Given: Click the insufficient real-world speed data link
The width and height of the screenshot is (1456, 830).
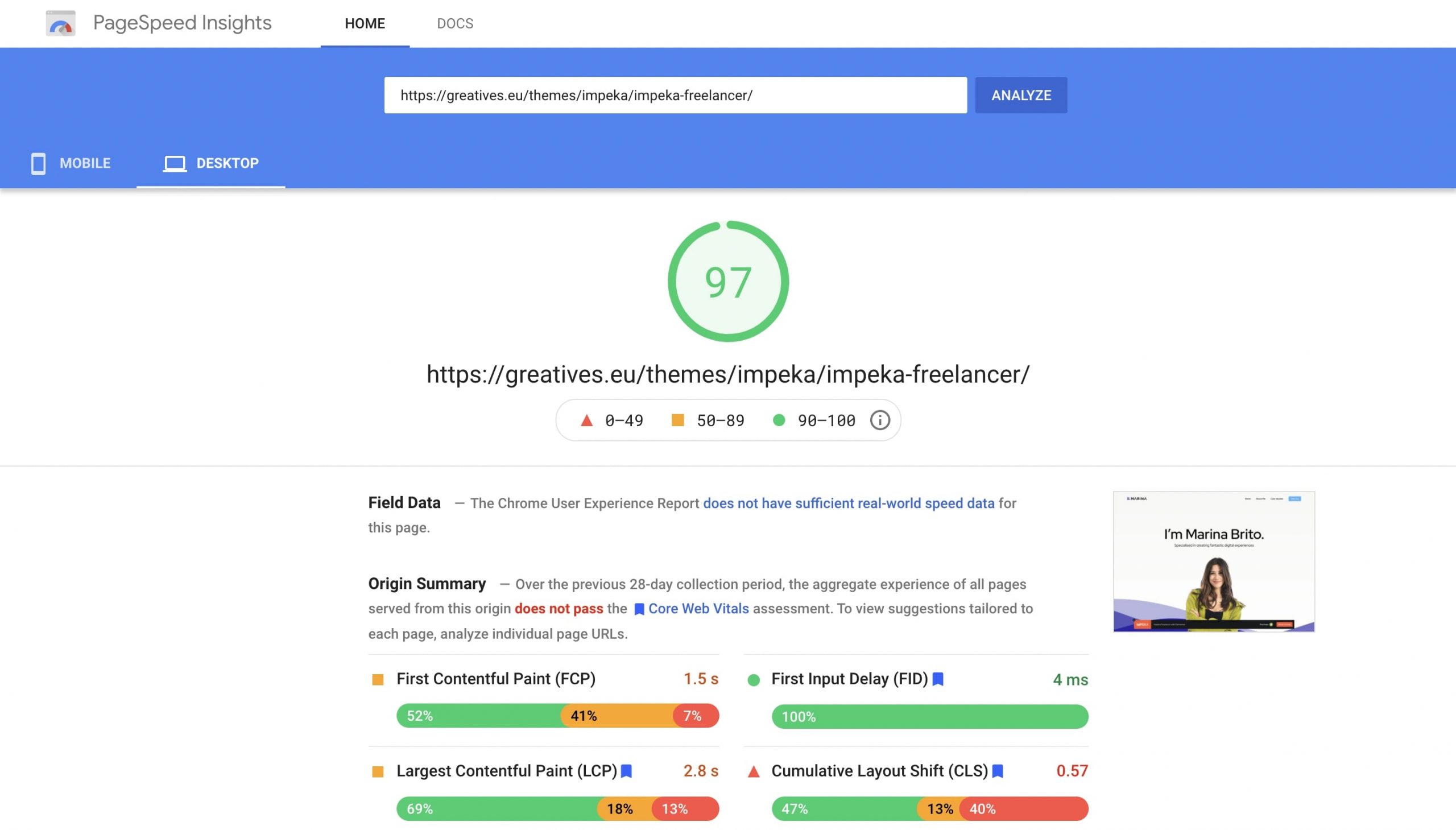Looking at the screenshot, I should (848, 503).
